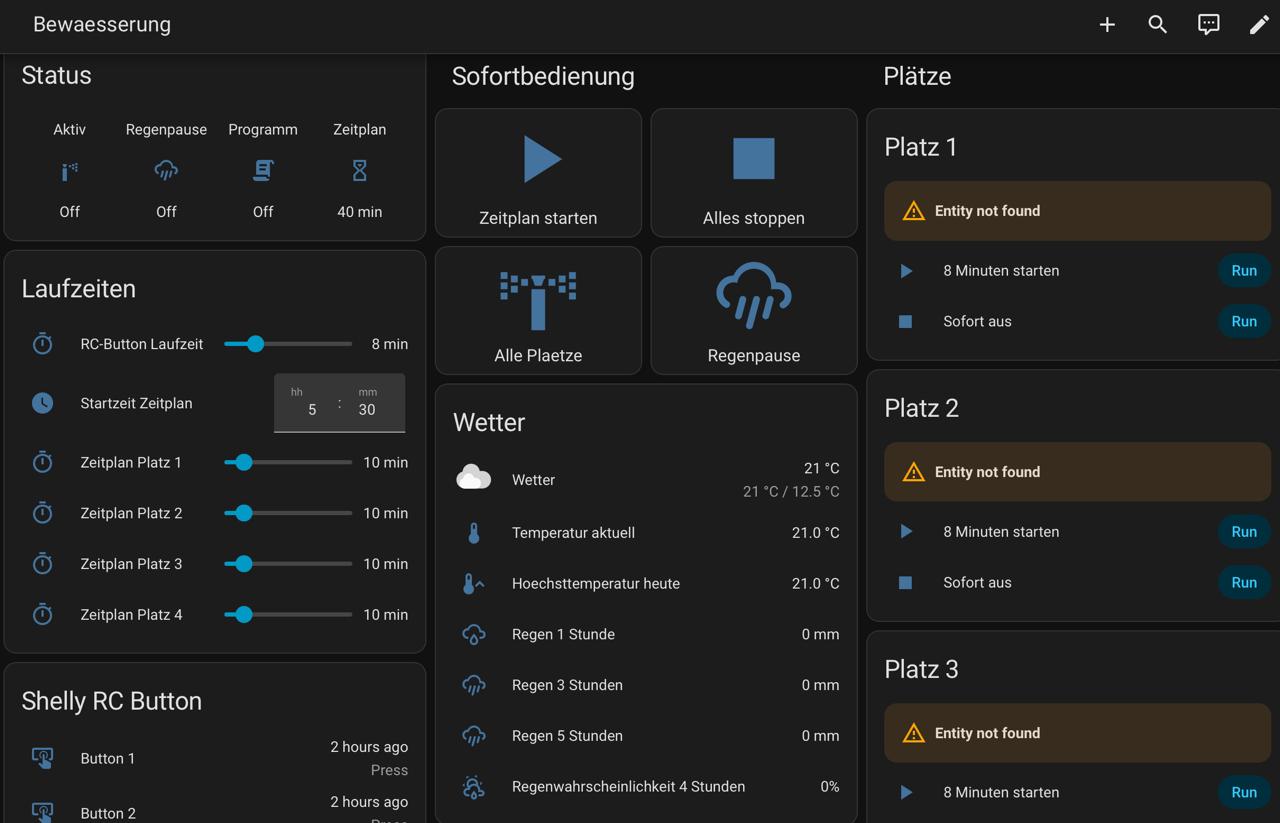Click the Regen 1 Stunde 0 mm value
Viewport: 1280px width, 823px height.
(x=820, y=634)
